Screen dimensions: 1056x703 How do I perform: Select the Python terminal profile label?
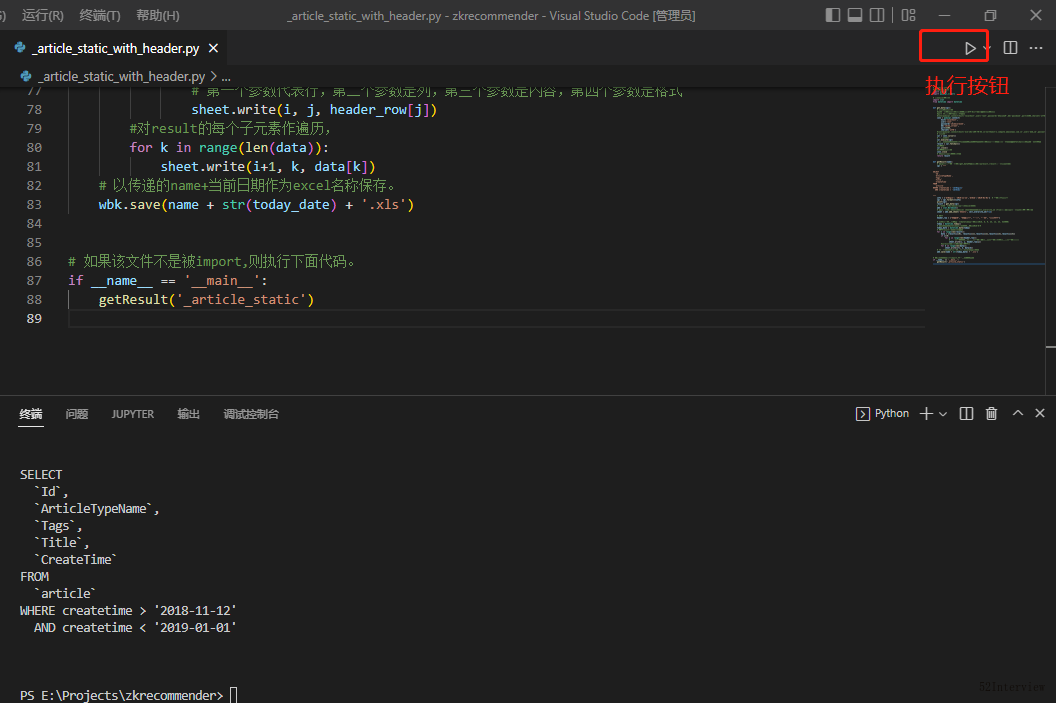(x=892, y=413)
